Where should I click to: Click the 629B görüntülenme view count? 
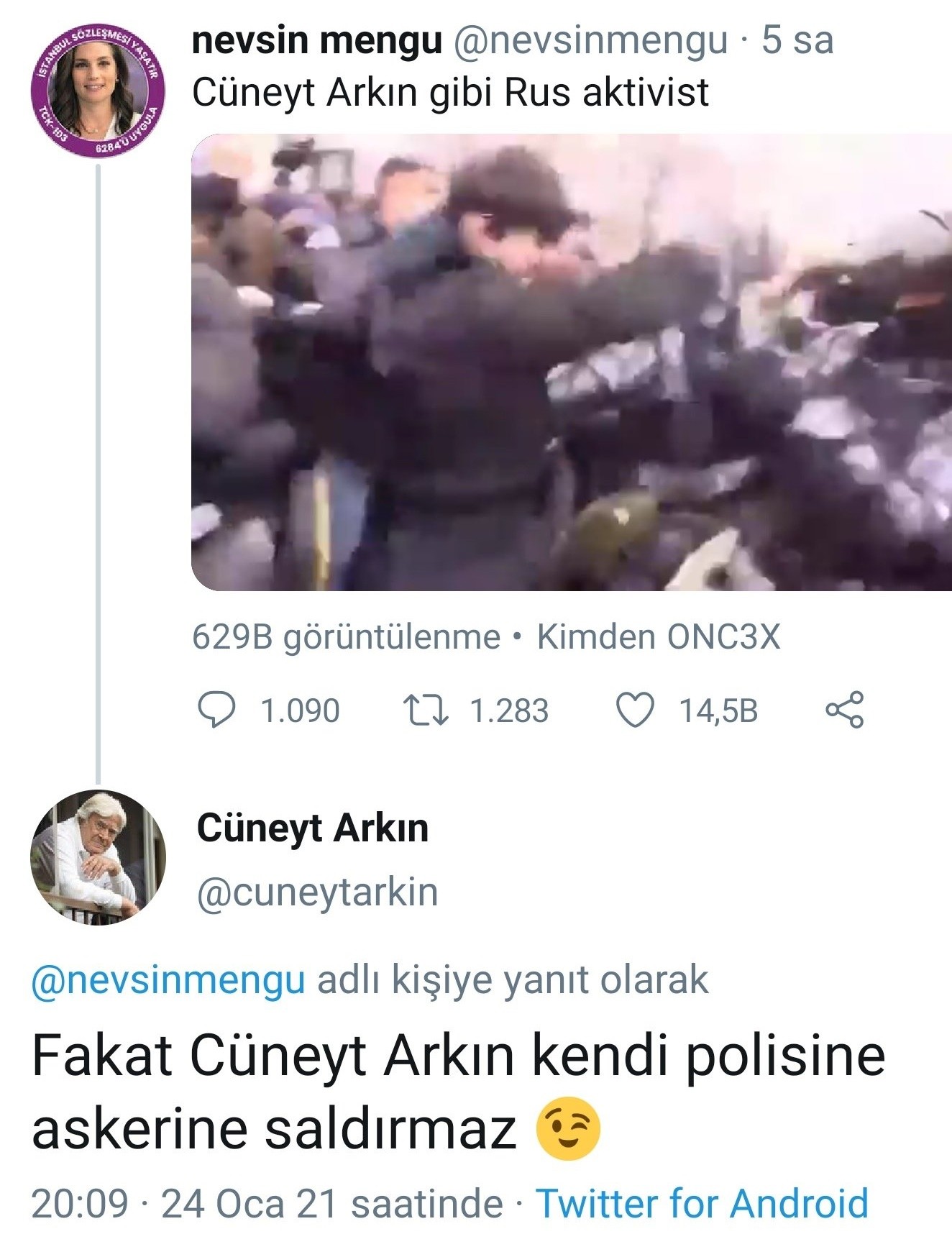(346, 638)
